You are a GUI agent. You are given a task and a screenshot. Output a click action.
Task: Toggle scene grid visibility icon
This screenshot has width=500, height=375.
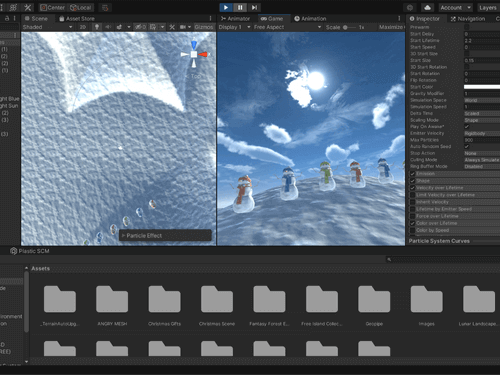(x=153, y=27)
